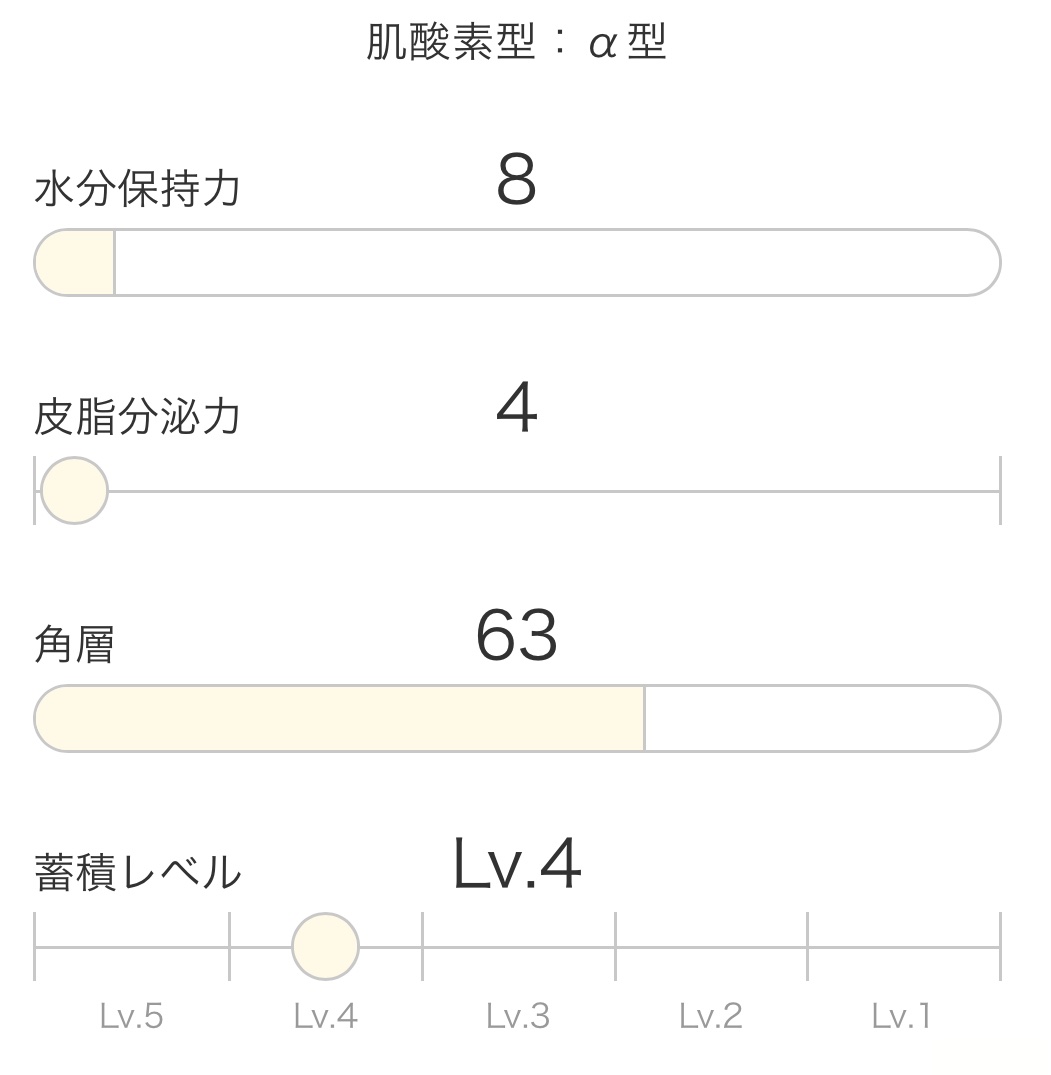Select the Lv.3 level label
Screen dimensions: 1051x1075
(516, 1015)
